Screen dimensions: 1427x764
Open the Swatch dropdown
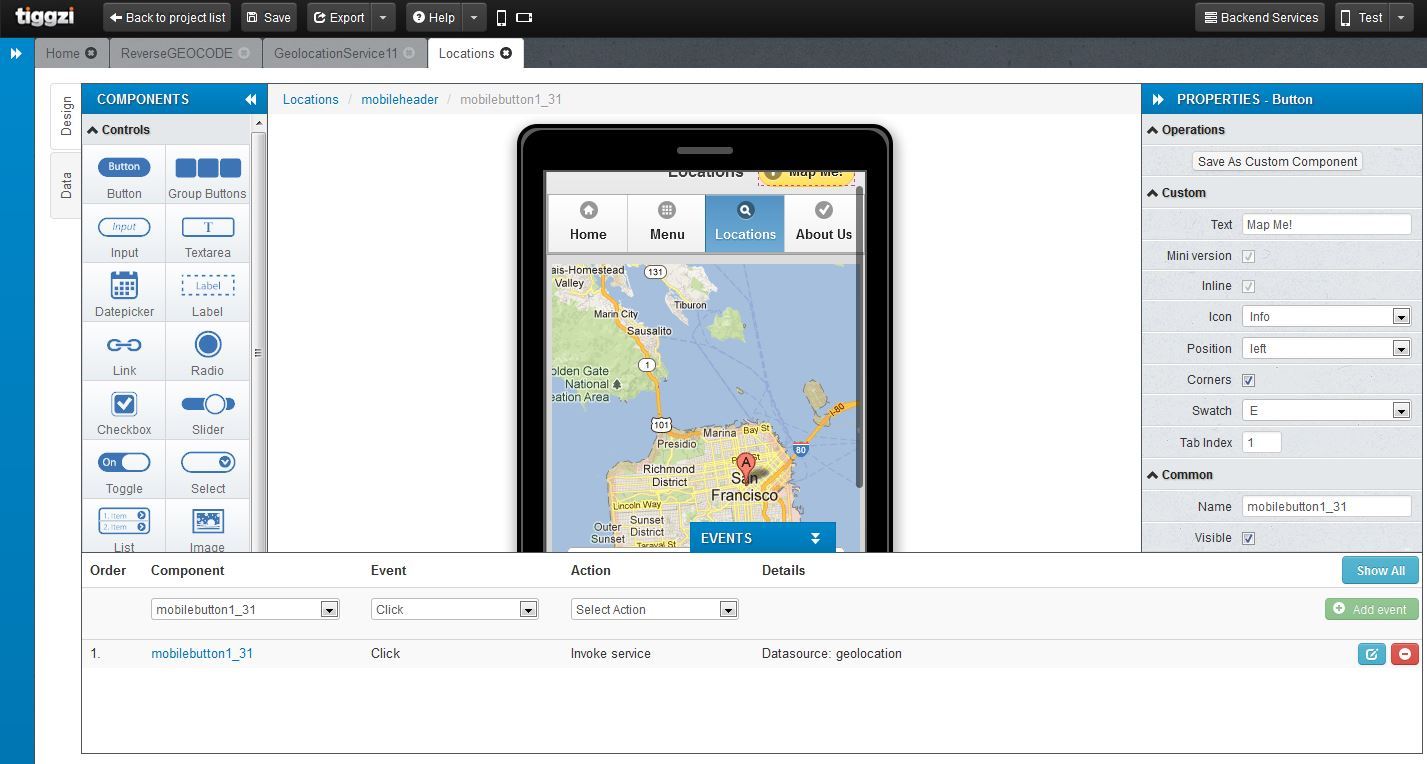tap(1326, 411)
